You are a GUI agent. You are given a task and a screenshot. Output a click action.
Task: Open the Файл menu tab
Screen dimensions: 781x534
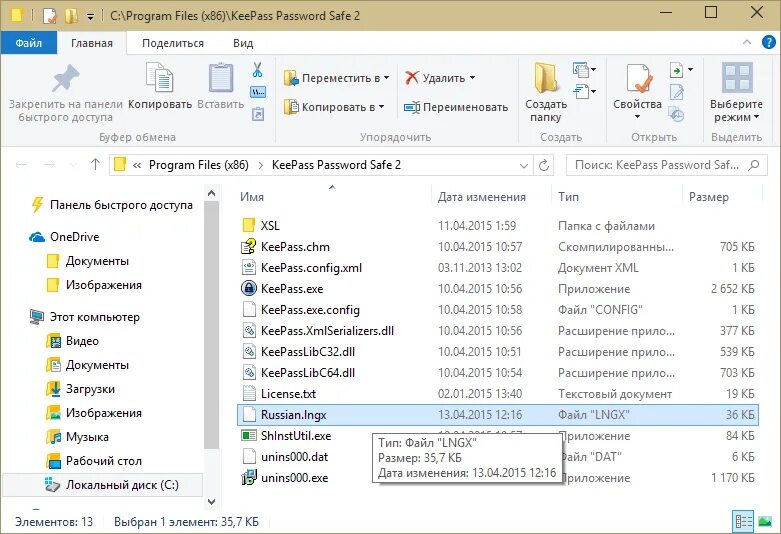(28, 43)
